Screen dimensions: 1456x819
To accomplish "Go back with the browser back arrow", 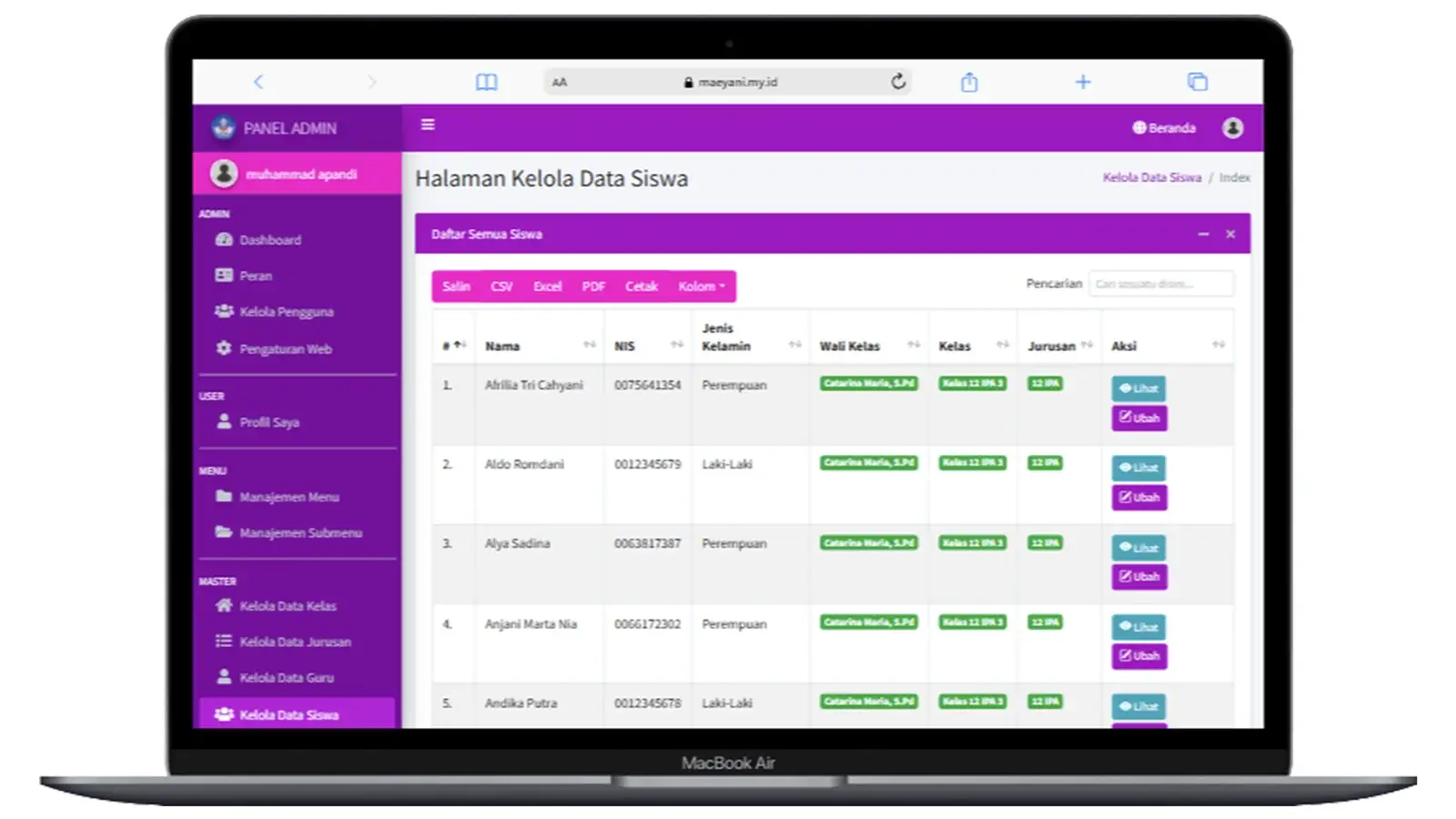I will click(x=258, y=82).
